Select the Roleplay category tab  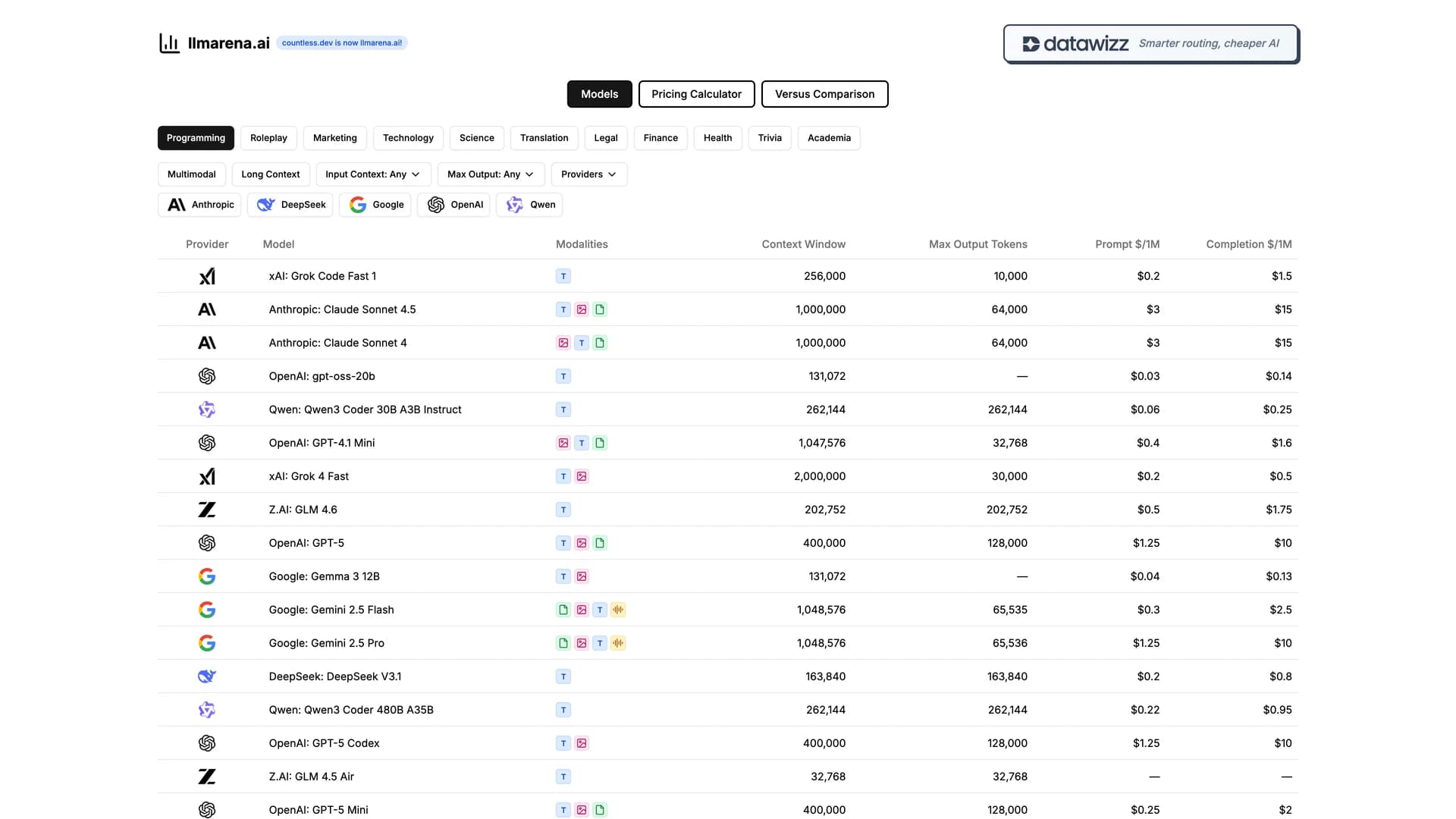pyautogui.click(x=268, y=138)
